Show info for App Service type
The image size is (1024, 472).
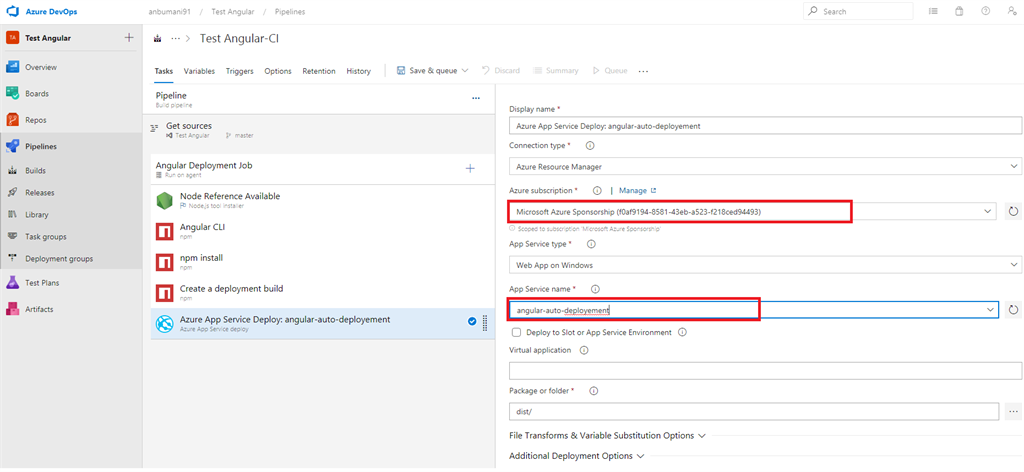tap(592, 244)
